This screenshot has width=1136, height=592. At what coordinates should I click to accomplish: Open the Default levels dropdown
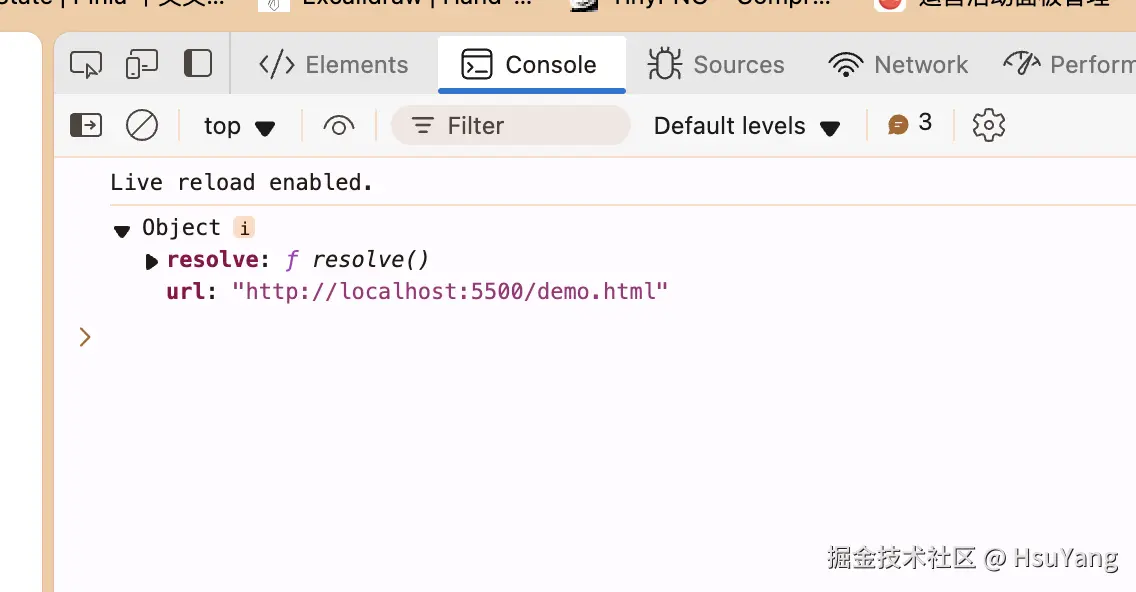click(746, 126)
